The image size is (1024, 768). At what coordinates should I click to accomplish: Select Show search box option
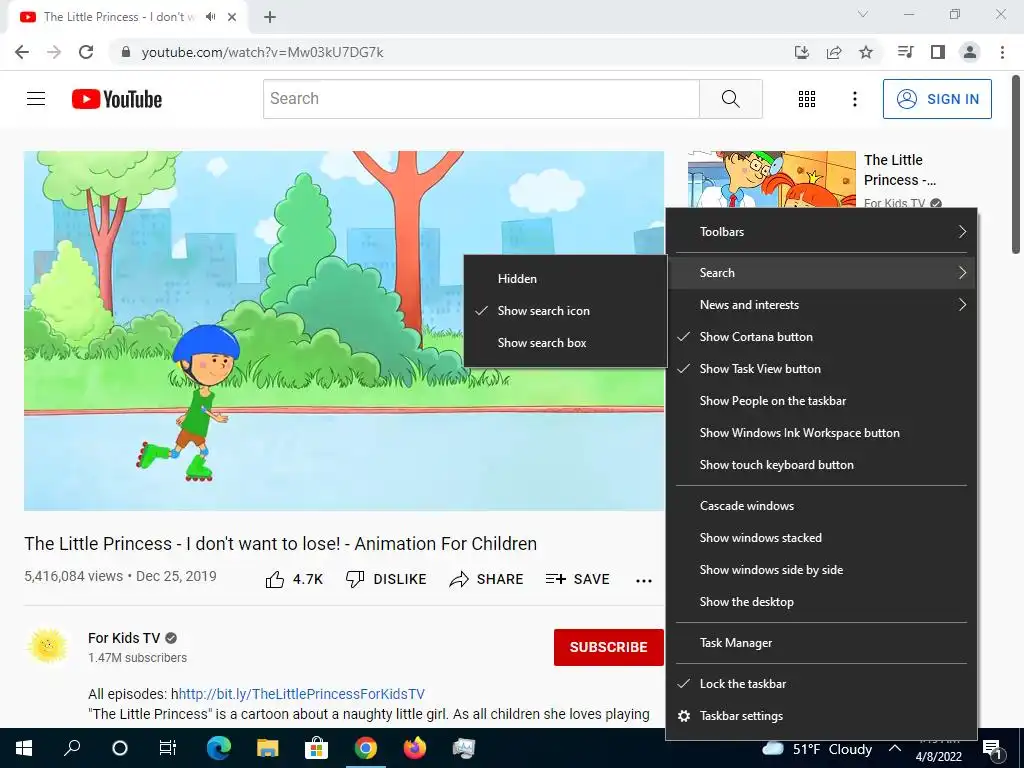click(x=566, y=343)
